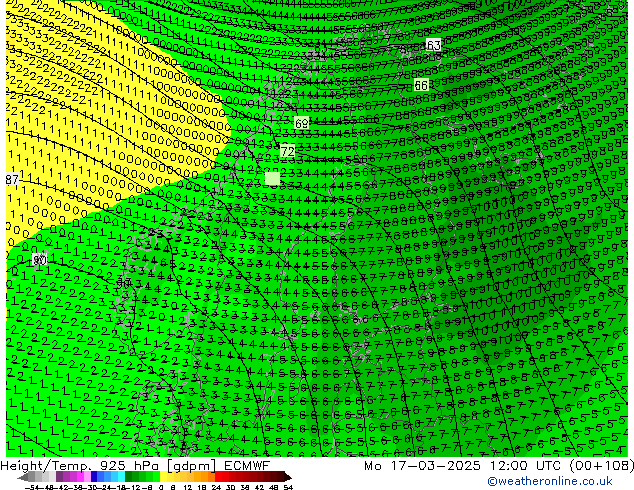Click the 69 height contour label

[x=302, y=123]
